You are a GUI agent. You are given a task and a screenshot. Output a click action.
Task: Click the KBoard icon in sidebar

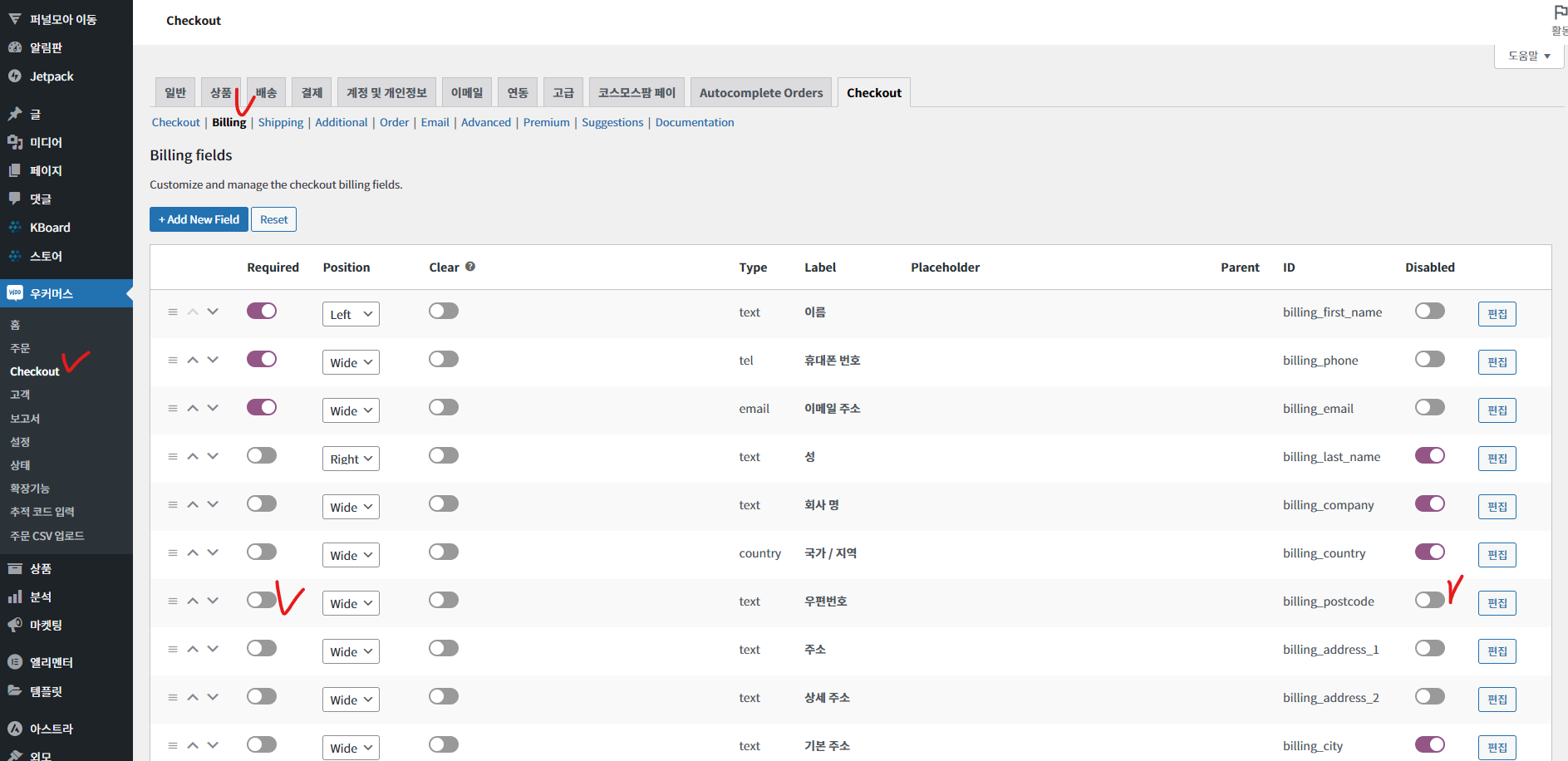coord(15,227)
